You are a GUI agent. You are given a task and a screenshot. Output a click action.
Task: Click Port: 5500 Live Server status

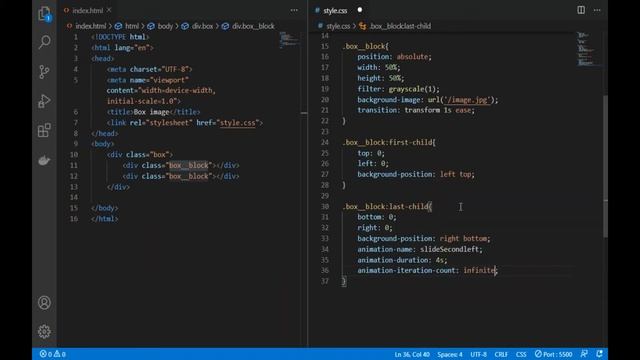click(x=553, y=354)
